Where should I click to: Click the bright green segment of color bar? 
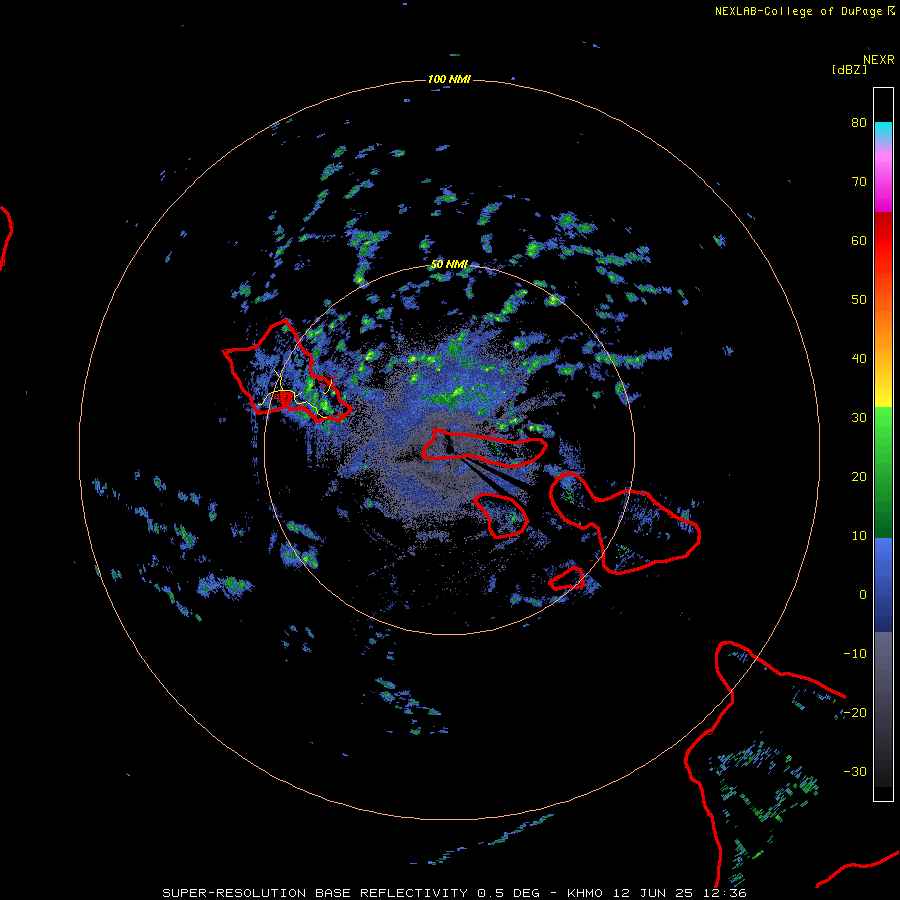point(883,424)
